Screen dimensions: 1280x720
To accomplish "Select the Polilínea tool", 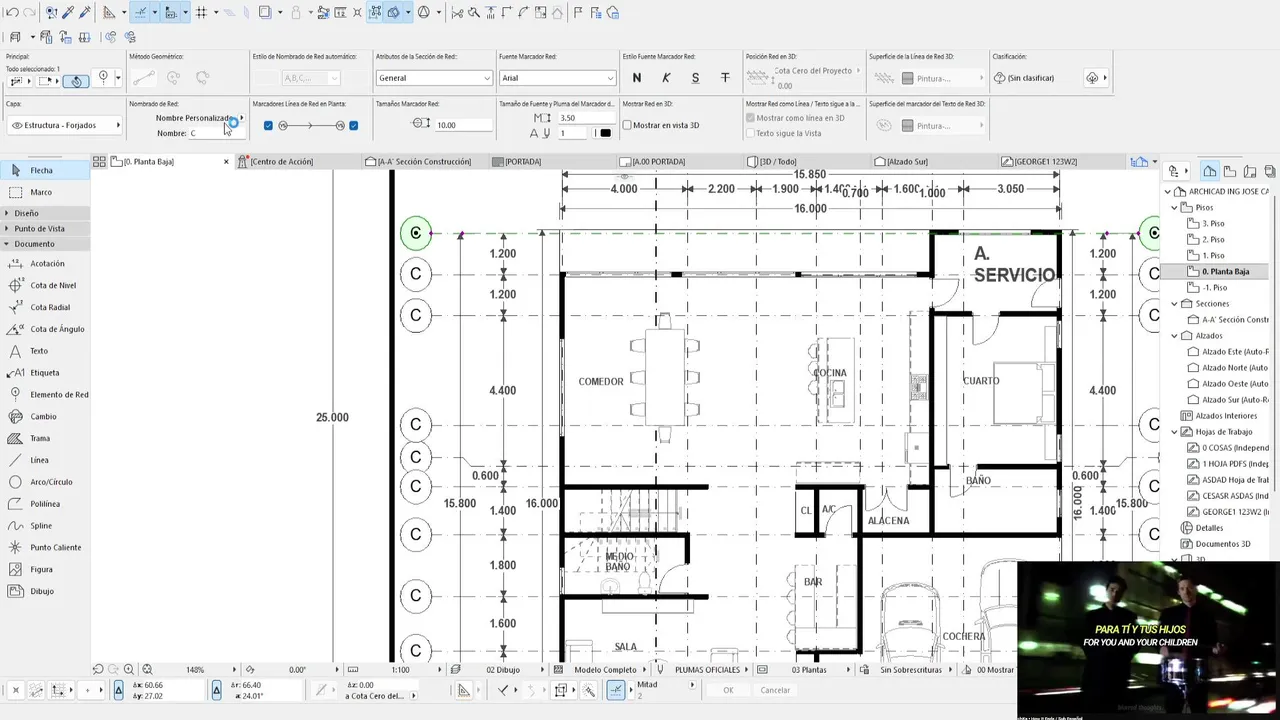I will (x=45, y=504).
